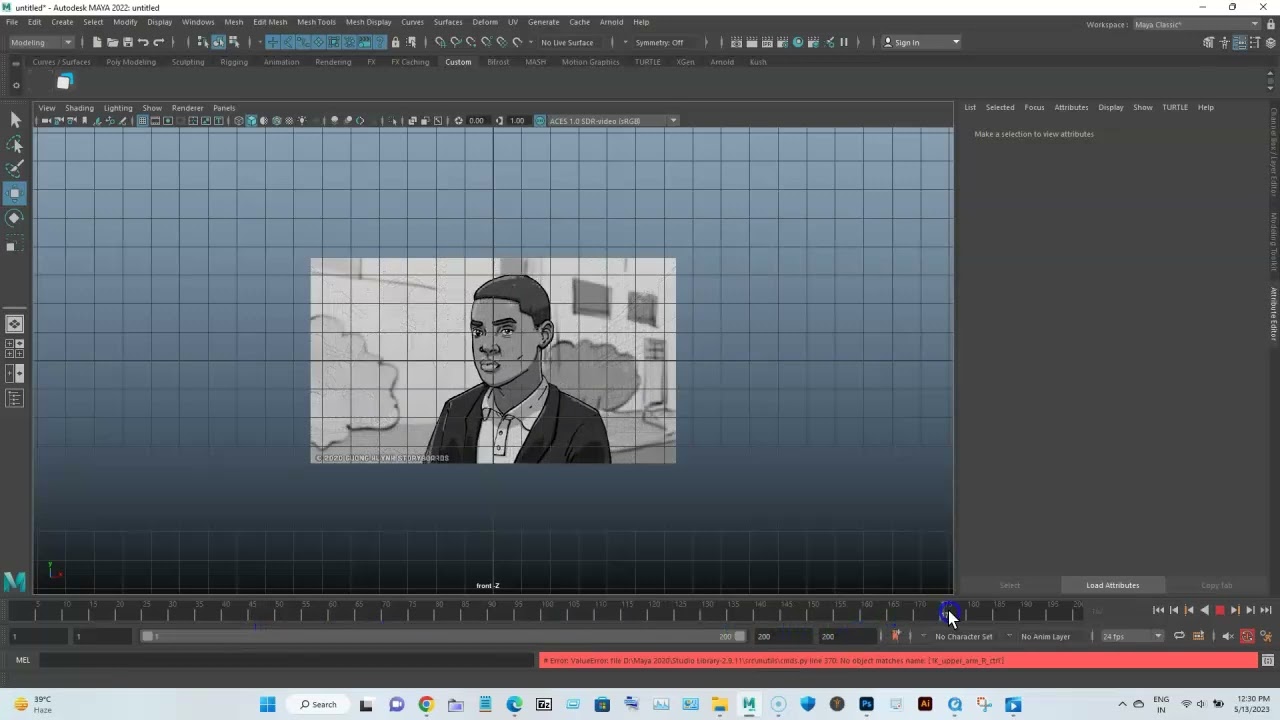Go to end of playback range

(x=1266, y=610)
